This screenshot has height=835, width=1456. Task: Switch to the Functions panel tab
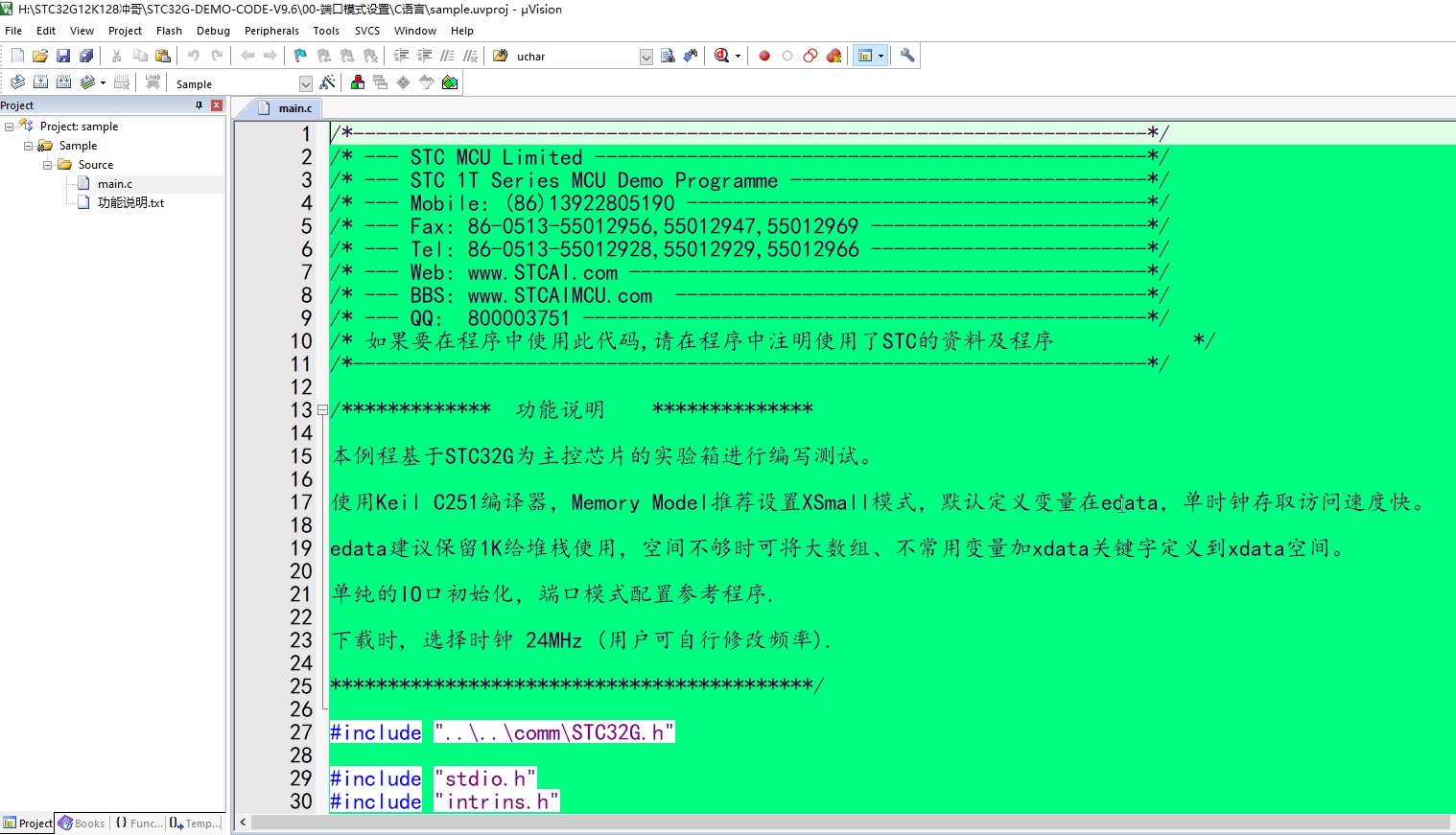[x=139, y=823]
